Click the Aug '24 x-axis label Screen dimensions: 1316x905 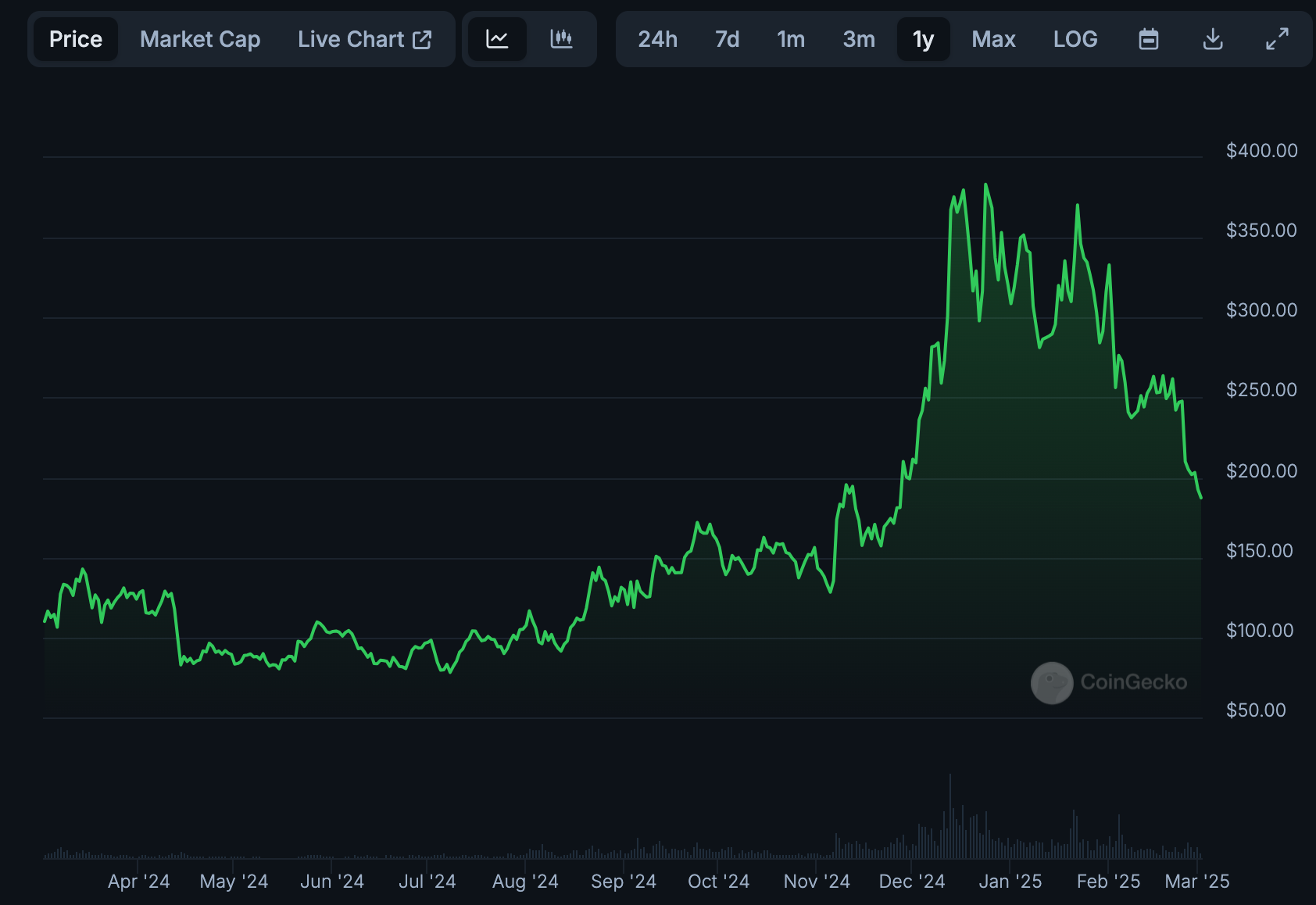[x=525, y=882]
